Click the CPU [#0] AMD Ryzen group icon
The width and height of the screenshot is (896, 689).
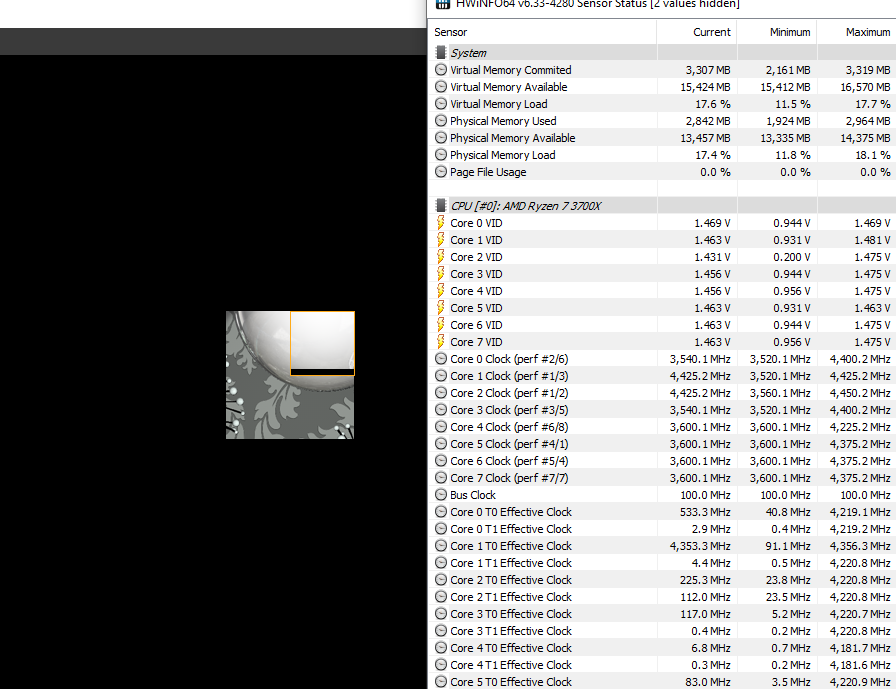click(441, 206)
